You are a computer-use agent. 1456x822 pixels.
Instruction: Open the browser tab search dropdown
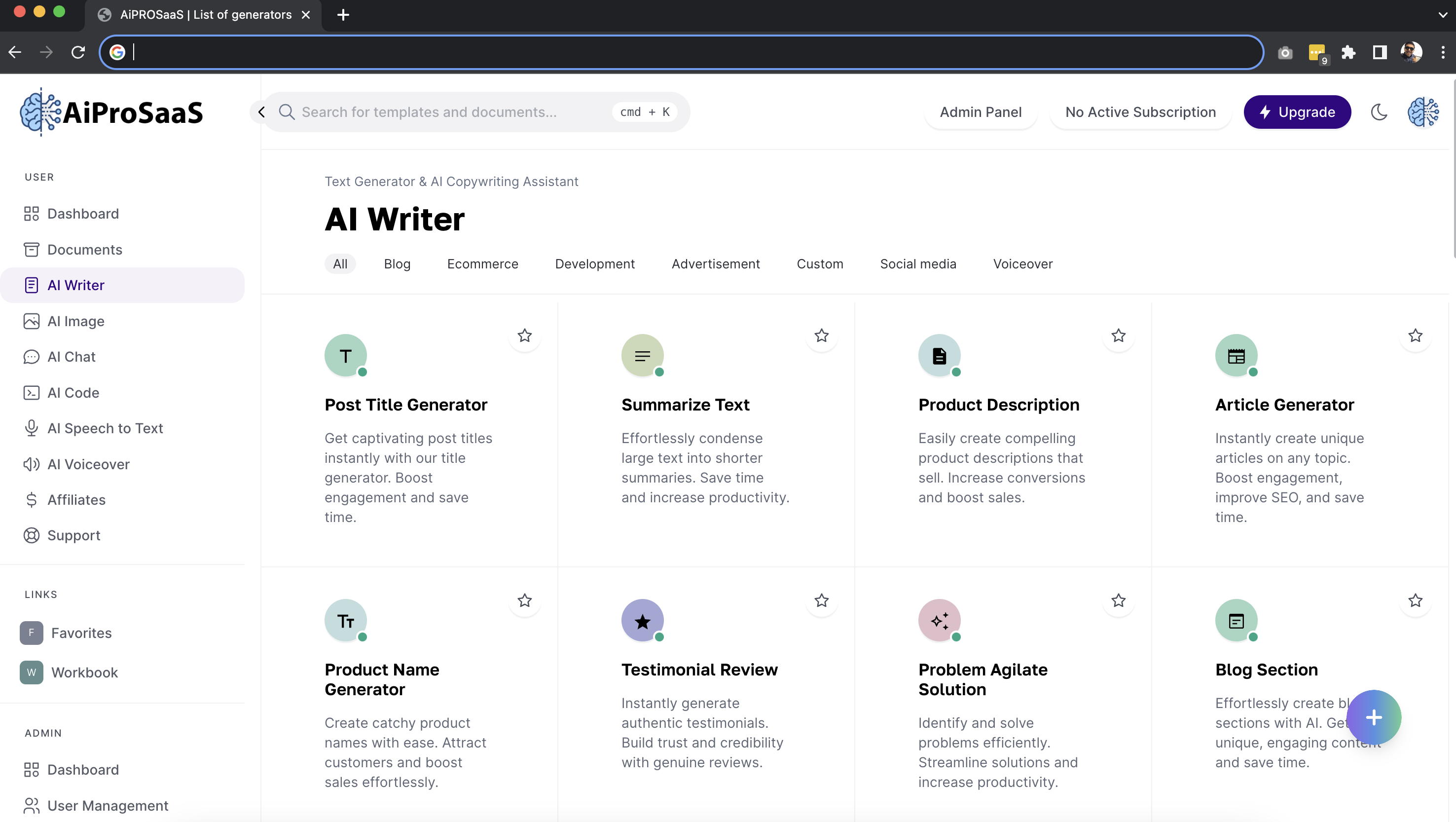(1442, 14)
